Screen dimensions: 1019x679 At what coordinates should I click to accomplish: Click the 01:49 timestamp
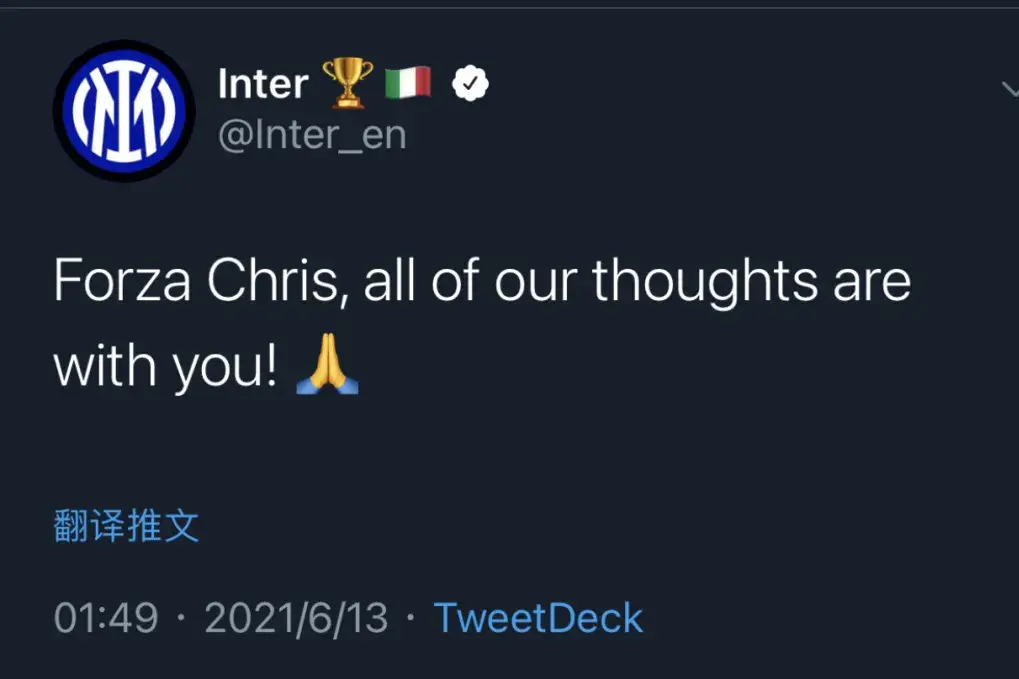click(x=106, y=618)
